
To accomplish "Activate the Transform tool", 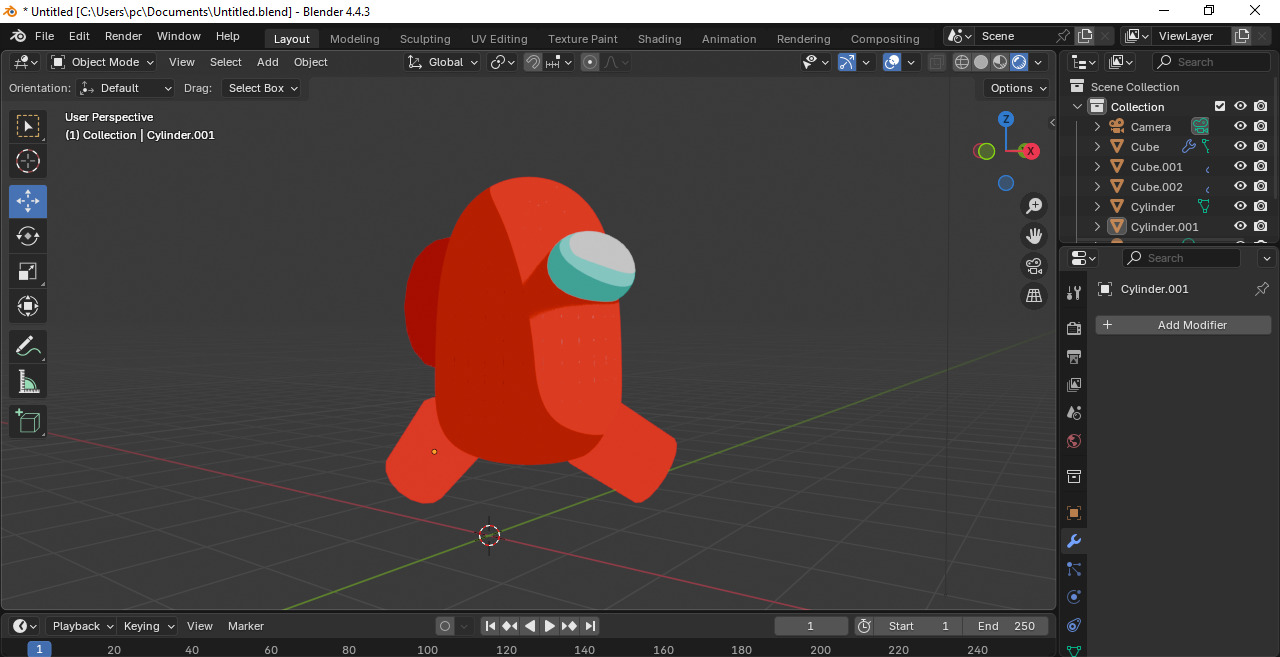I will point(28,306).
